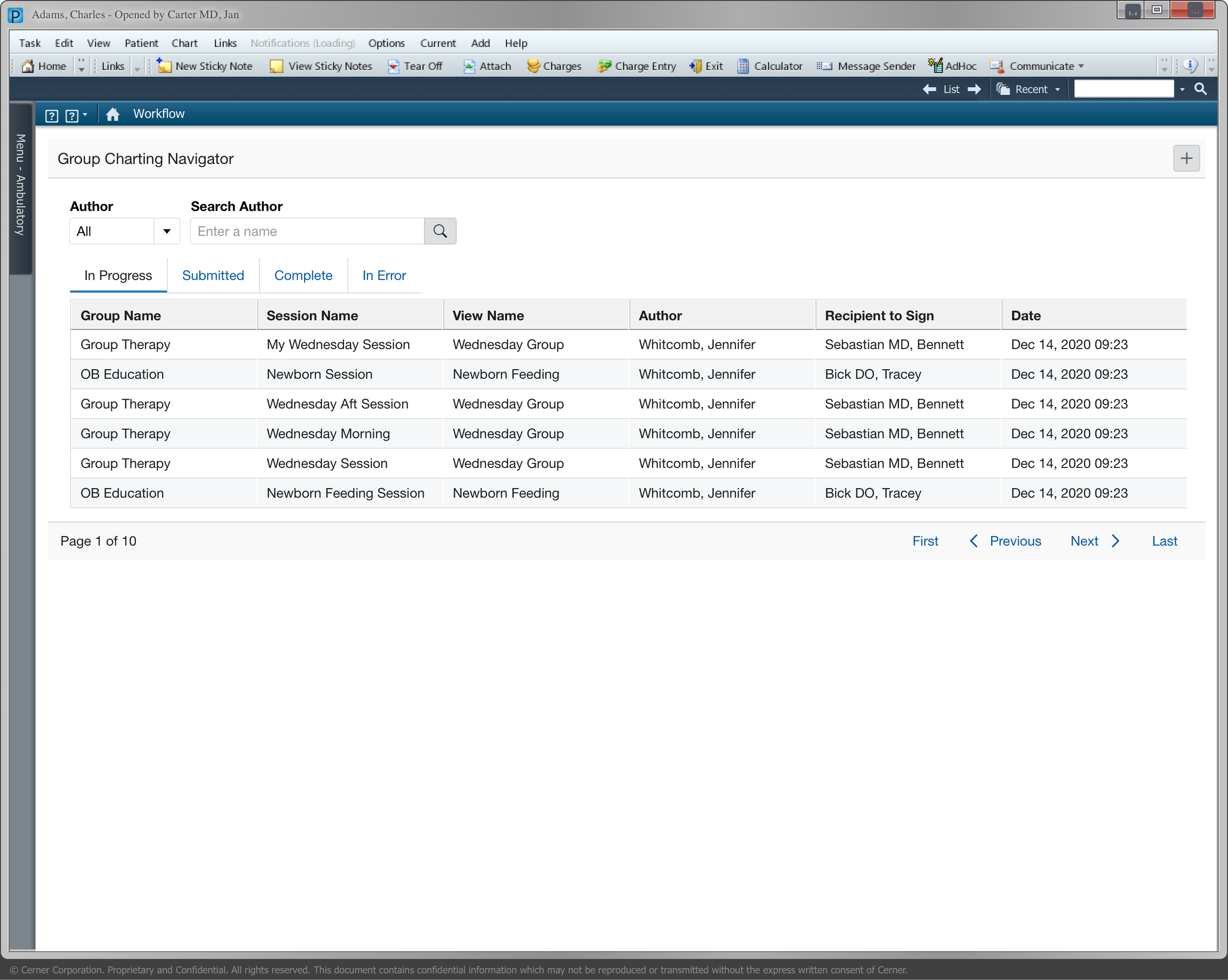Image resolution: width=1228 pixels, height=980 pixels.
Task: Create a New Sticky Note
Action: pos(204,66)
